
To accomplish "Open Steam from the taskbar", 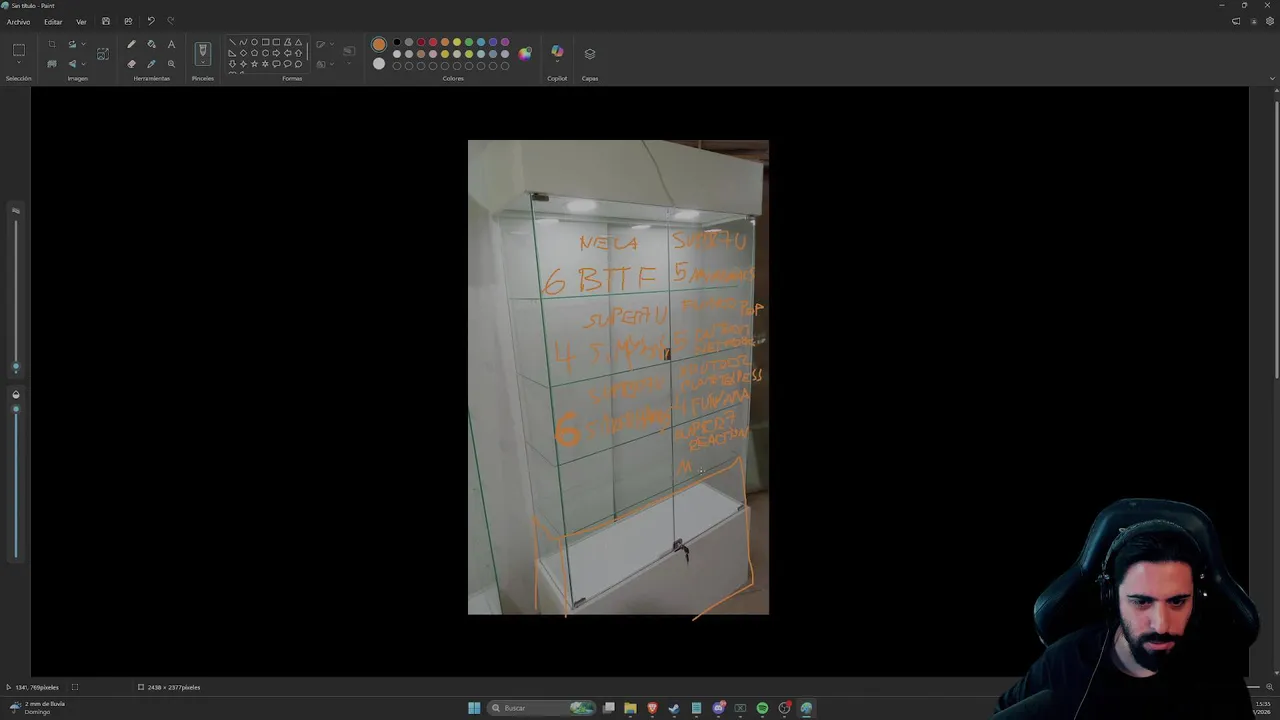I will click(674, 708).
